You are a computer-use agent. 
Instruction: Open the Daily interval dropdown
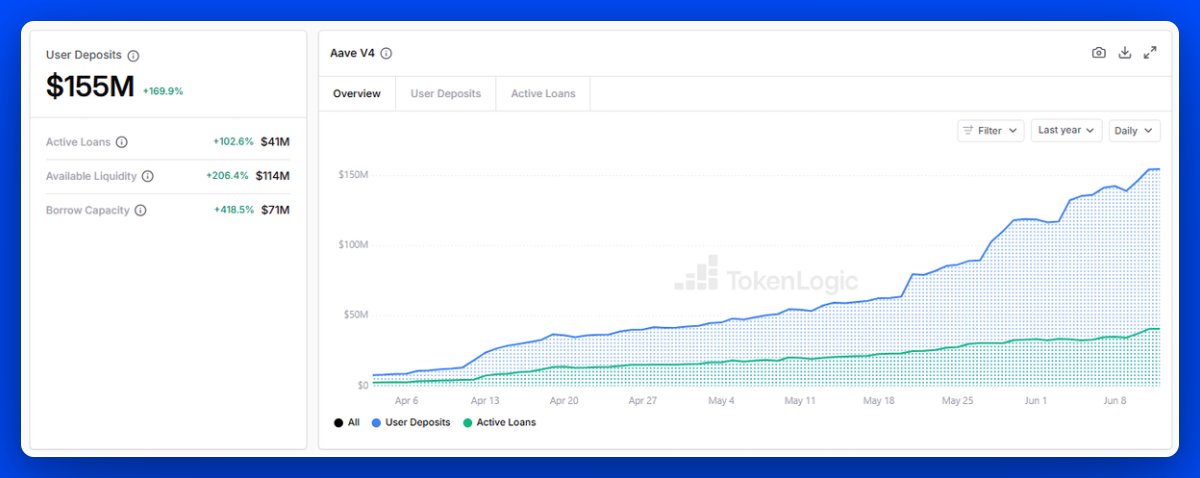(x=1134, y=130)
